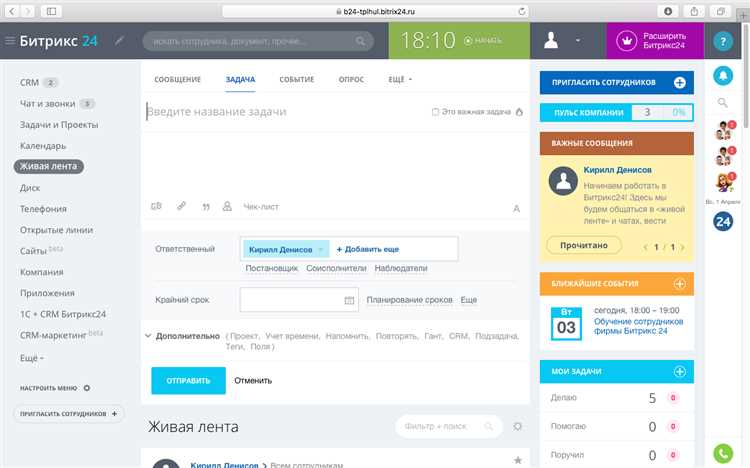The image size is (750, 468).
Task: Open the dropdown arrow next to profile avatar
Action: (x=578, y=41)
